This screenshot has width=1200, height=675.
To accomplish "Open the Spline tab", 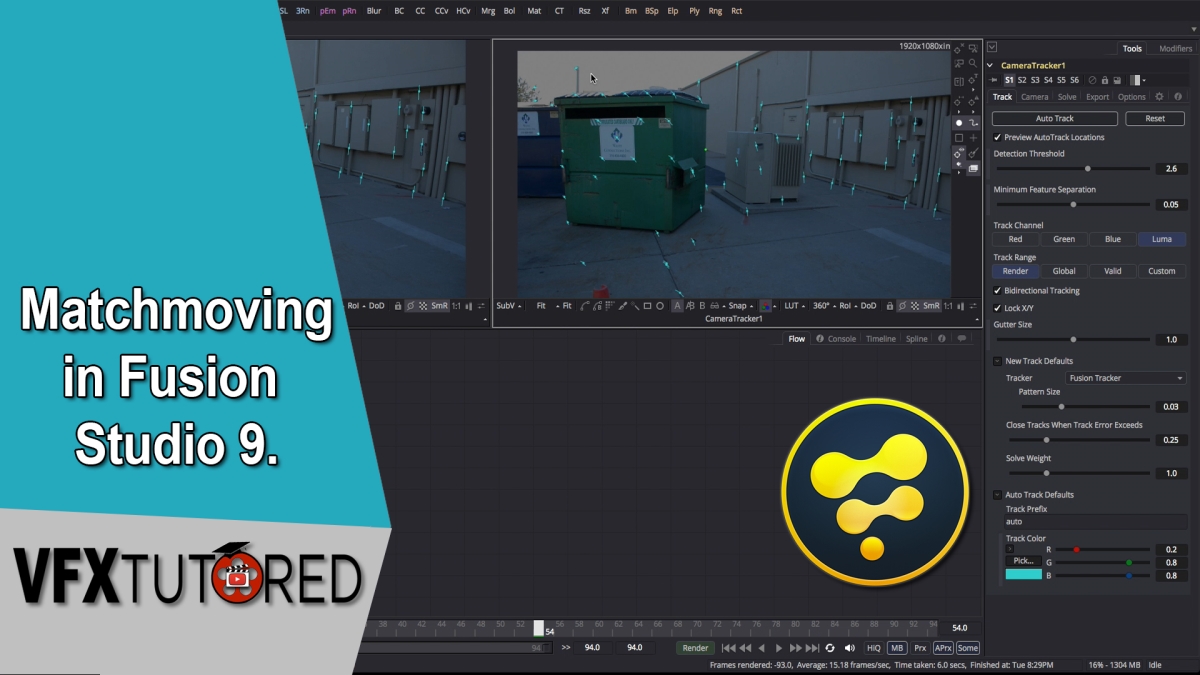I will (x=916, y=339).
